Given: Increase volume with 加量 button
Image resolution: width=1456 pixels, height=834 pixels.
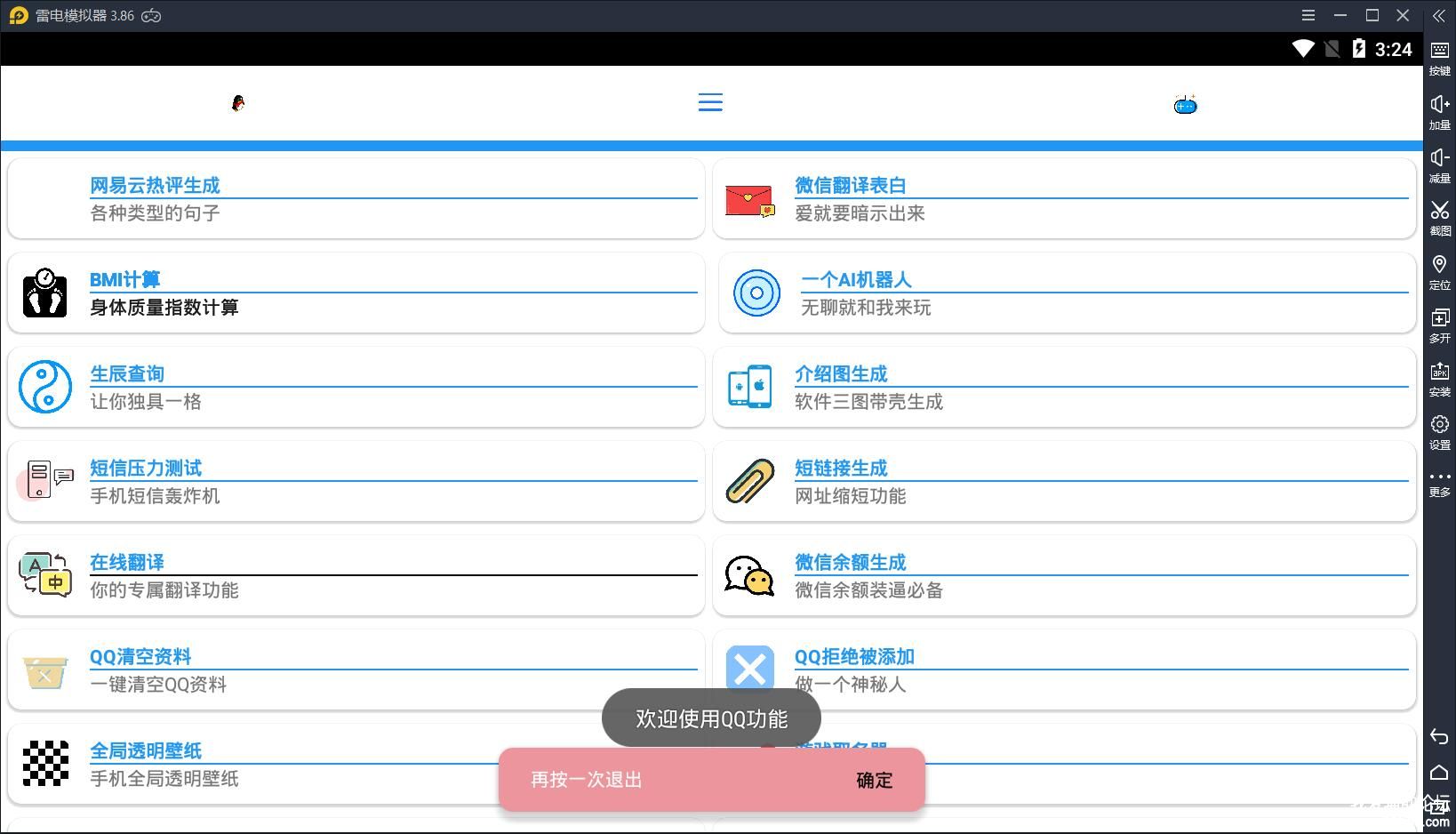Looking at the screenshot, I should pos(1440,112).
